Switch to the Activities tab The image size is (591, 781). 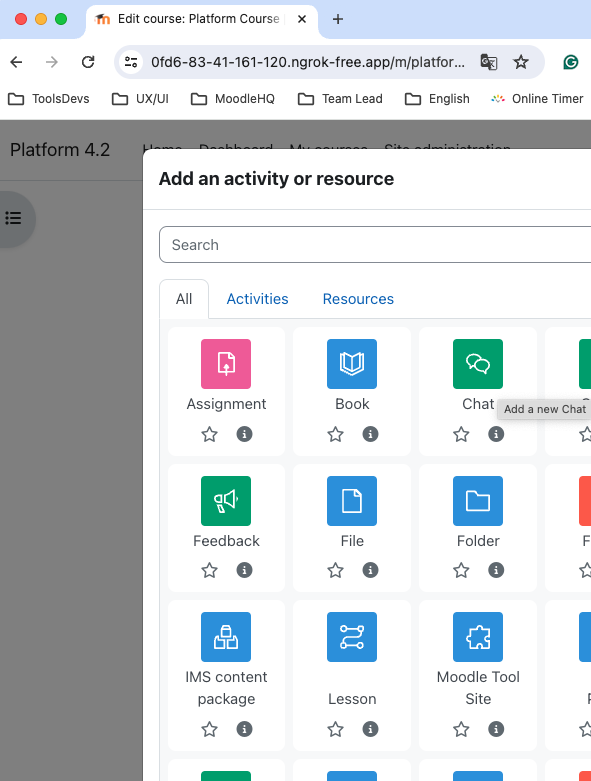coord(257,299)
